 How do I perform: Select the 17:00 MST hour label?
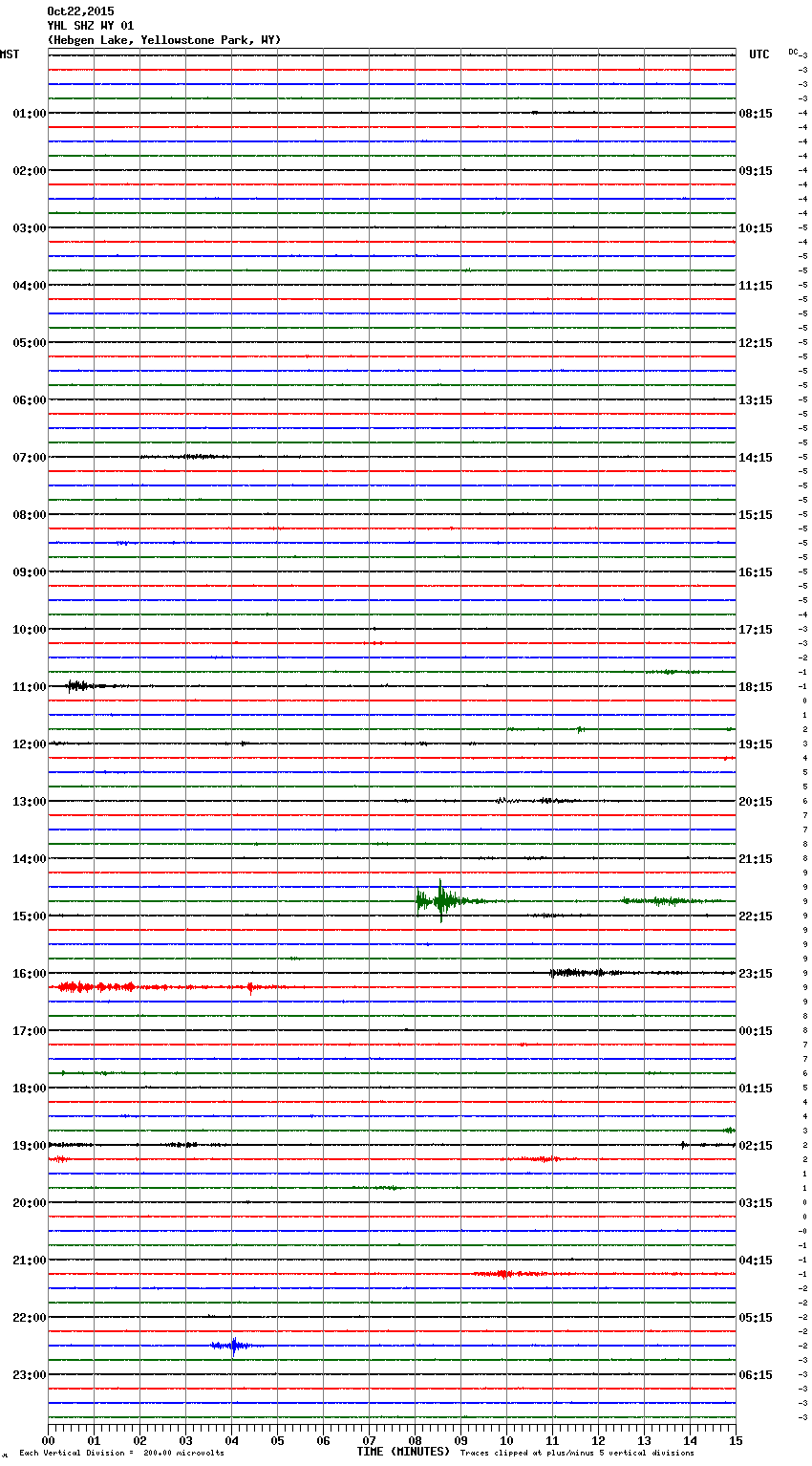(30, 1031)
